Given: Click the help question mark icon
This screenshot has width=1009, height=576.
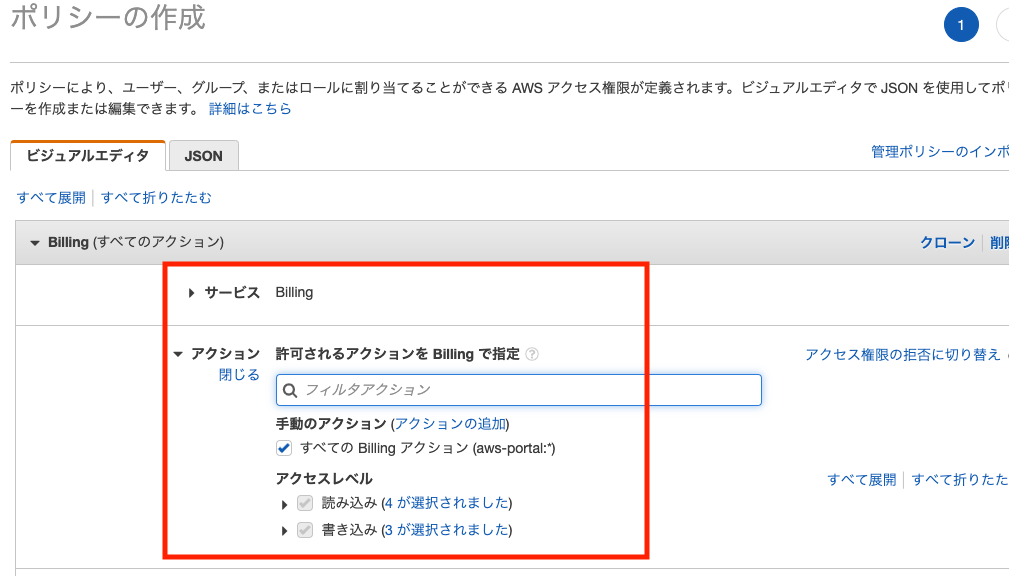Looking at the screenshot, I should [532, 354].
